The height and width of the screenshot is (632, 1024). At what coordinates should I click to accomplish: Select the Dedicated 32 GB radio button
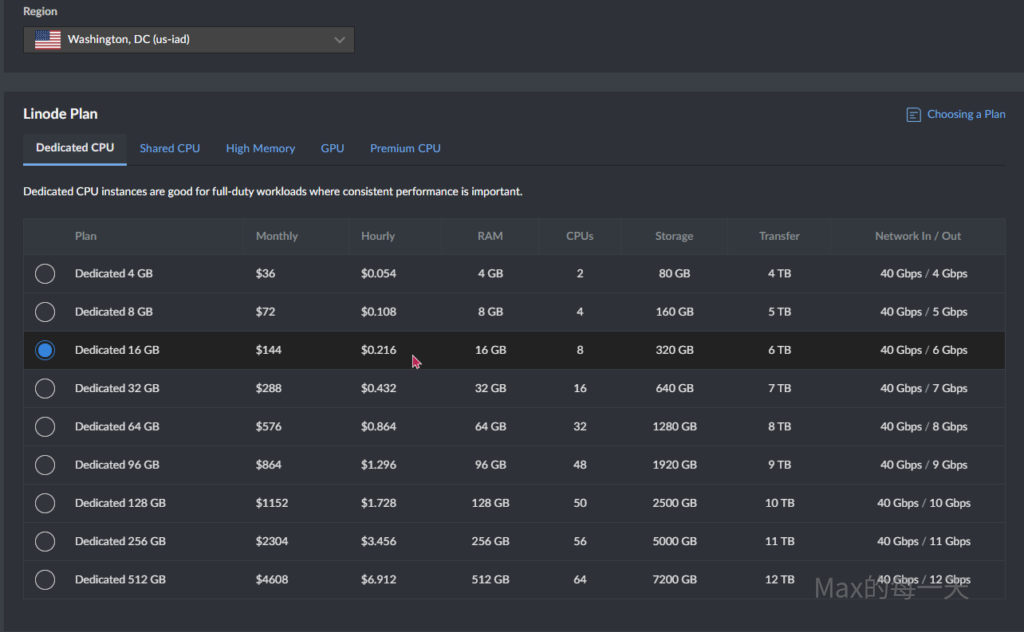(45, 388)
